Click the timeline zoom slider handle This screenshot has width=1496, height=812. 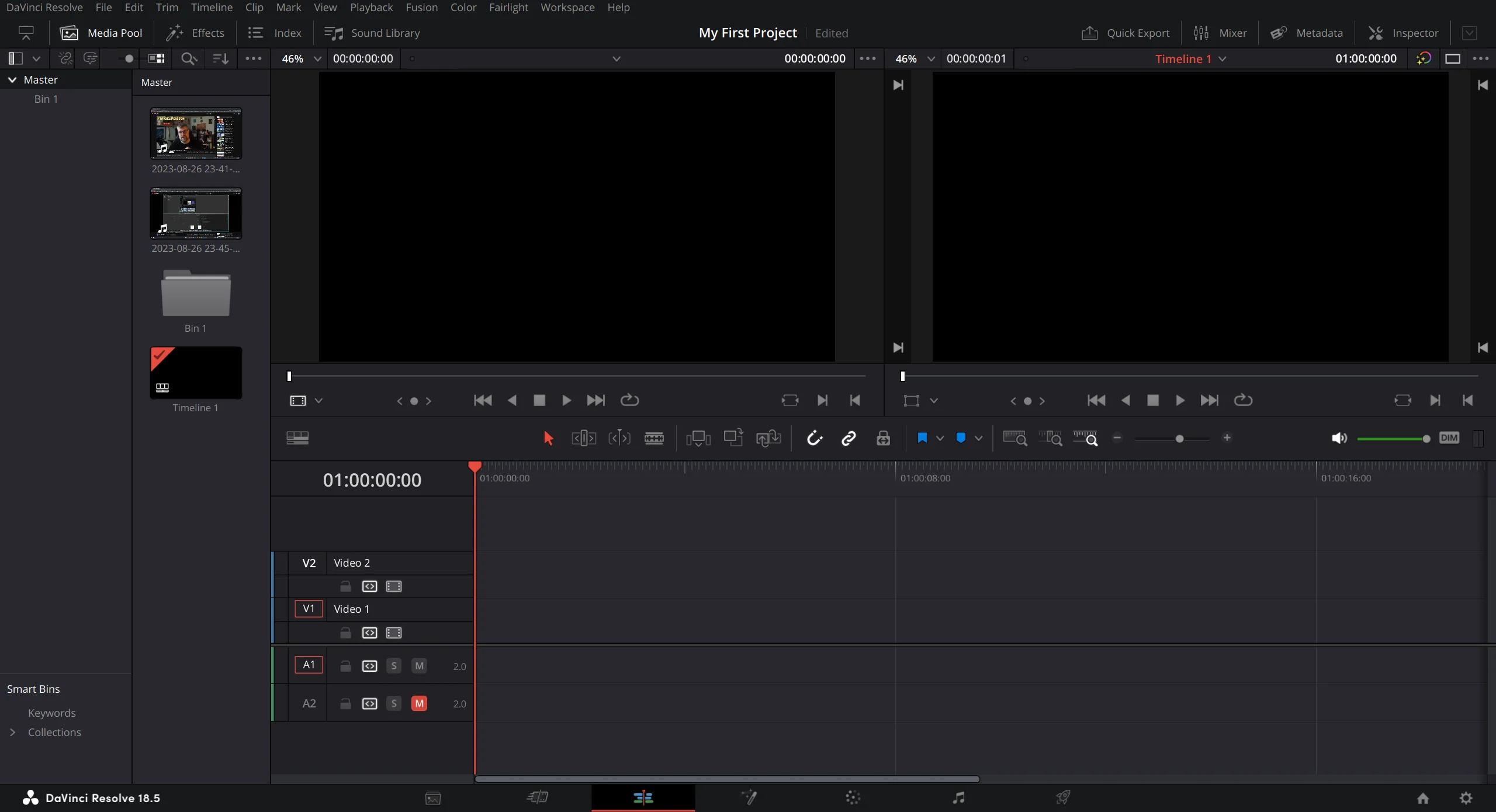point(1179,439)
